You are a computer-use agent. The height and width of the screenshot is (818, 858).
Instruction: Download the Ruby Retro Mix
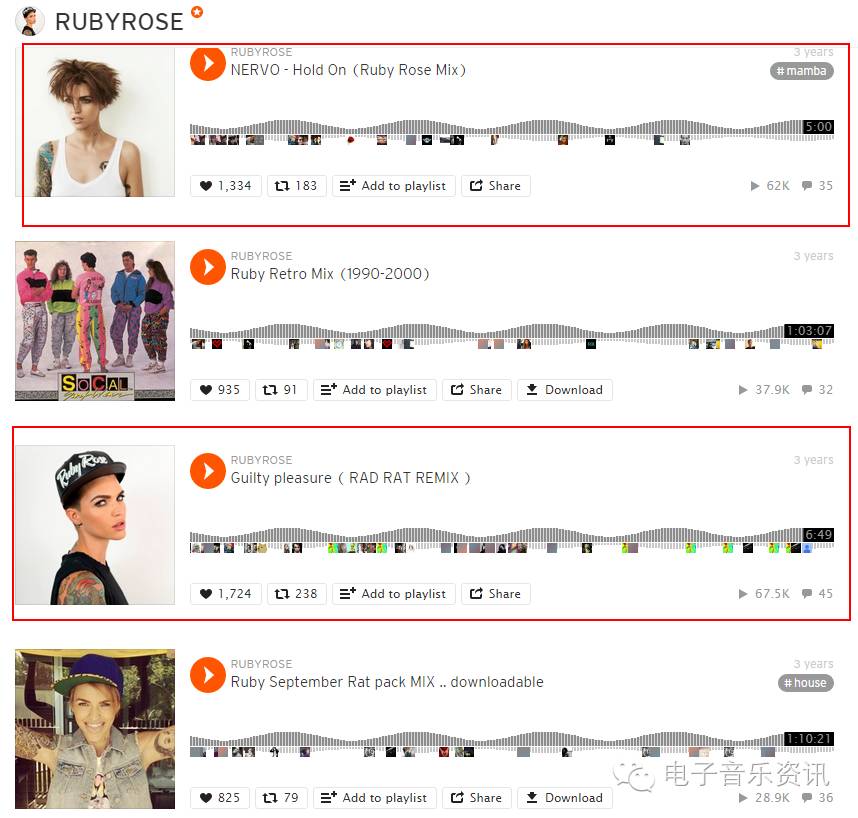(564, 390)
